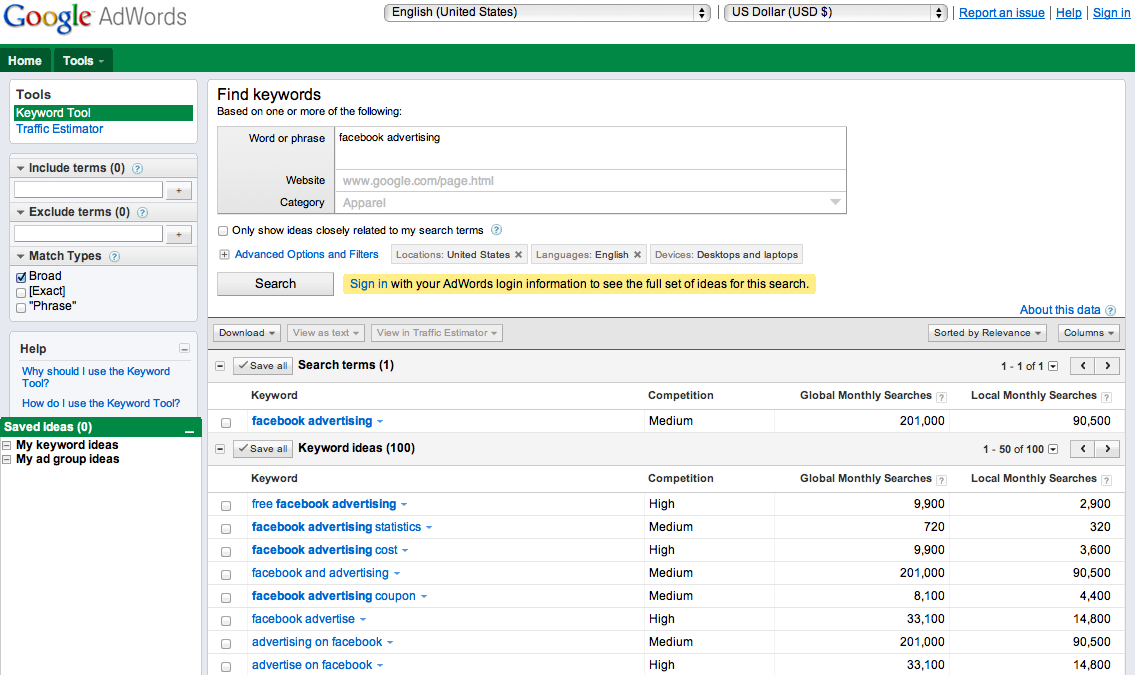Open the Download dropdown
1135x675 pixels.
(x=247, y=333)
